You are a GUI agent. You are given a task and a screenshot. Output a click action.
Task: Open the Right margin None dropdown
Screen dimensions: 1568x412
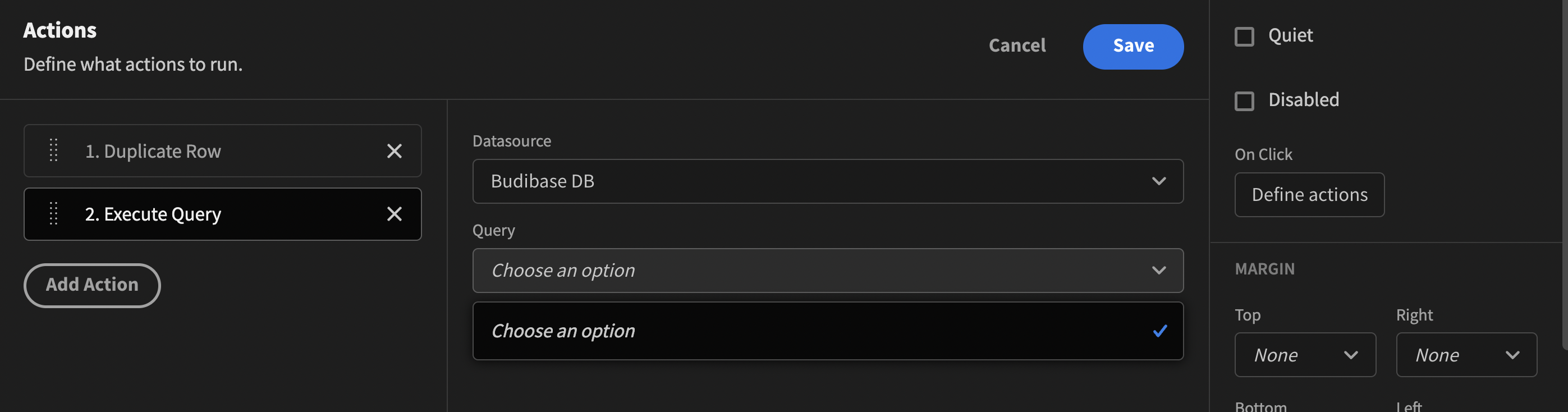point(1467,355)
